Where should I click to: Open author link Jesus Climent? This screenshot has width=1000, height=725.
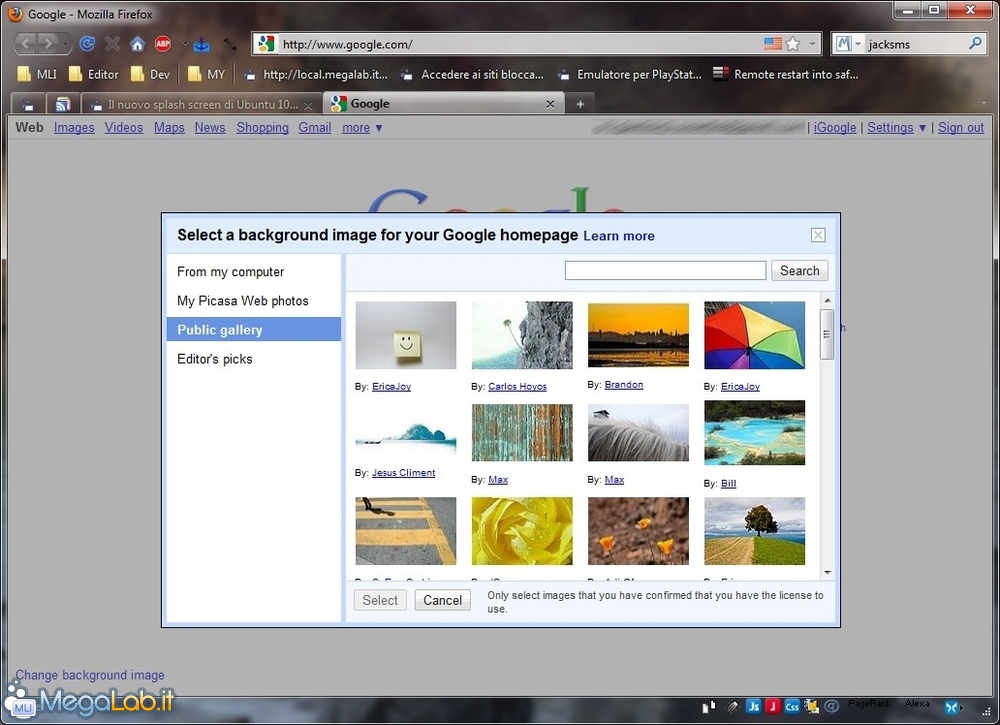pos(404,472)
